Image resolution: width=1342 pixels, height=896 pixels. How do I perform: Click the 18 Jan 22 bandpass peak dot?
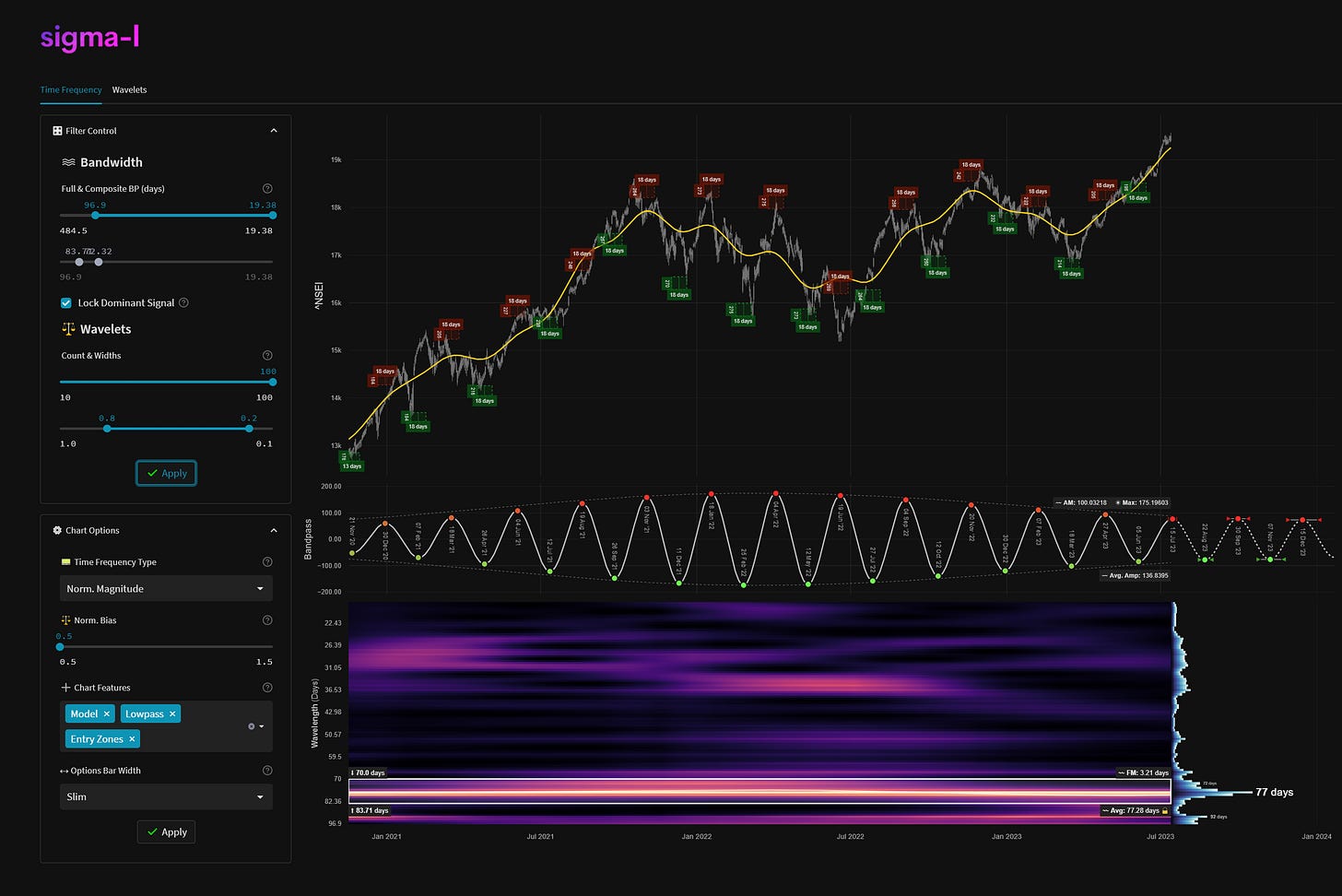click(x=711, y=495)
